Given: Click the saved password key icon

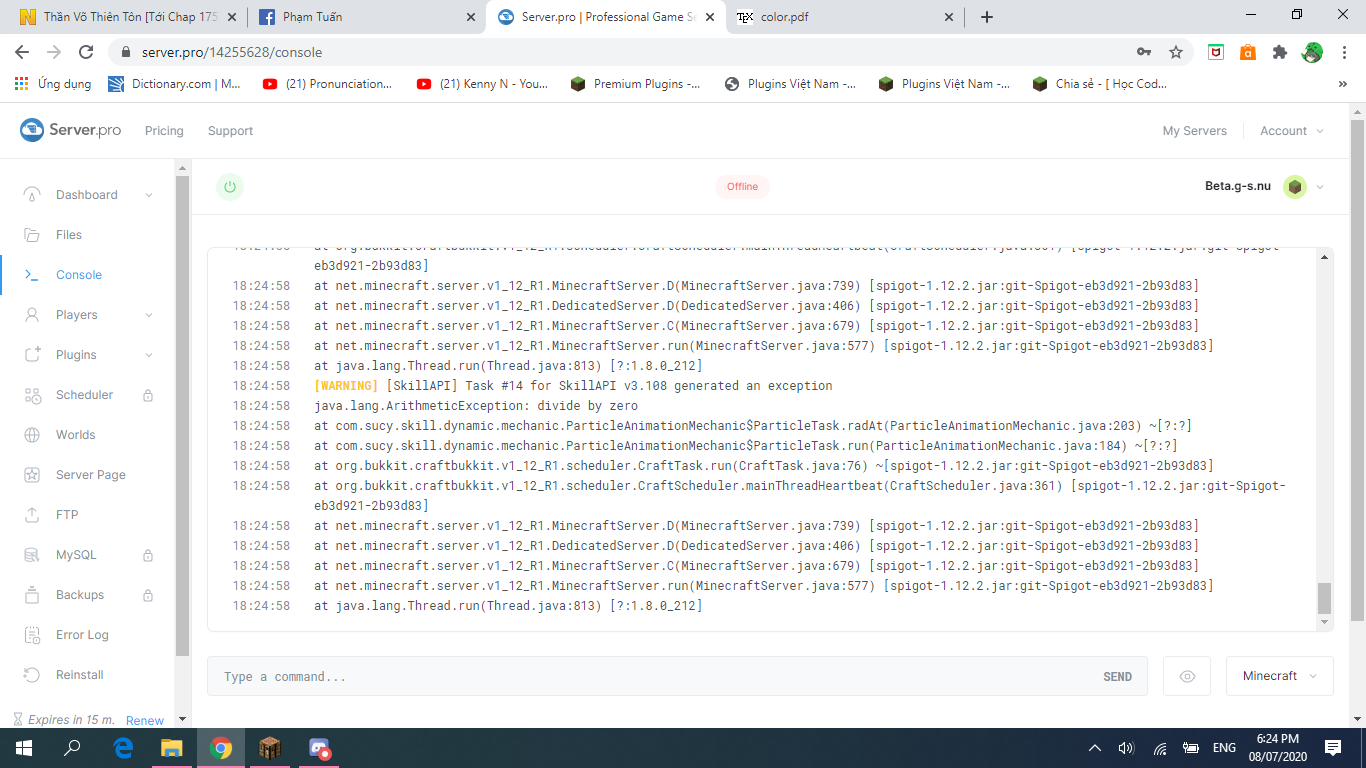Looking at the screenshot, I should [1144, 52].
